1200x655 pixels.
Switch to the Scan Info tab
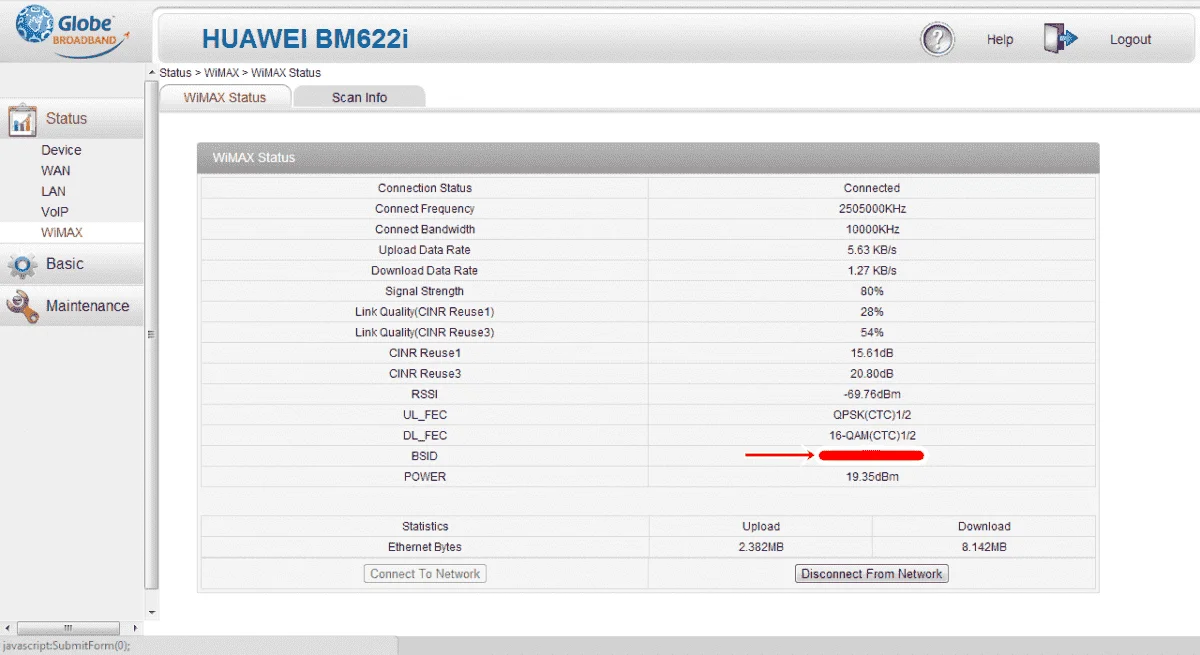359,97
